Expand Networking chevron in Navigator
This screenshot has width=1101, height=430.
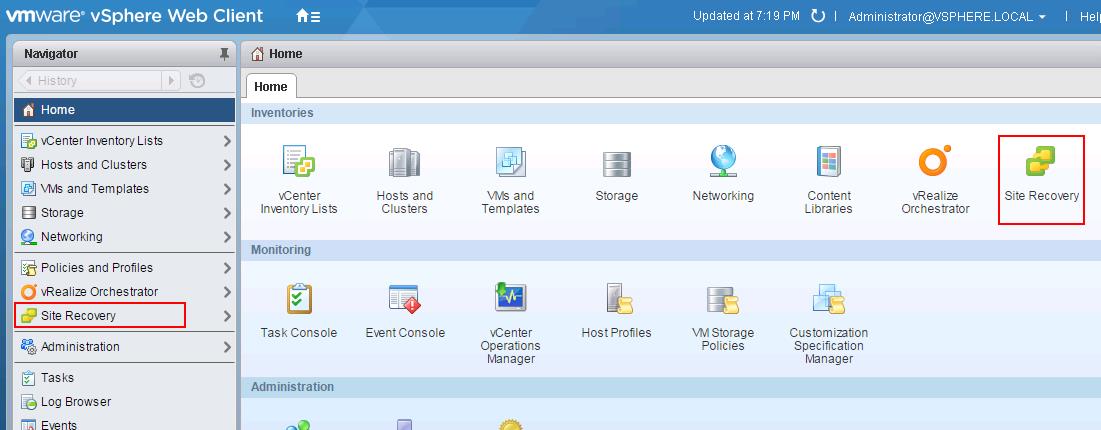[227, 236]
